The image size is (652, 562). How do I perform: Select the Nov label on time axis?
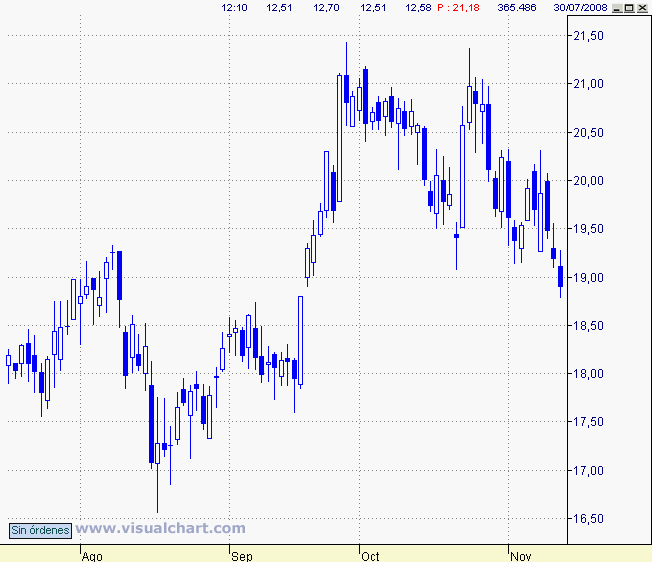coord(521,556)
